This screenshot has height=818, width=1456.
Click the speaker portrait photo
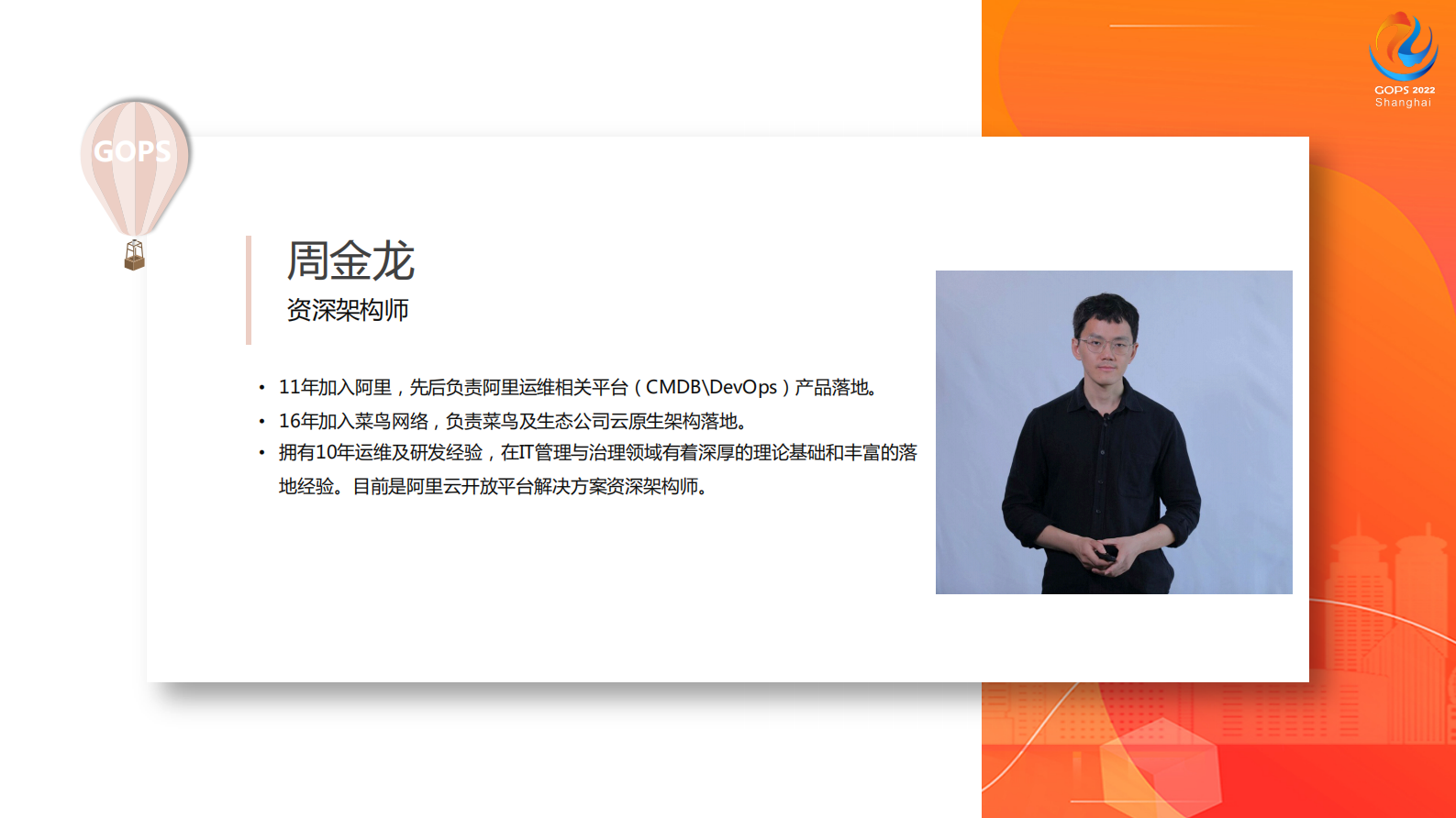tap(1114, 432)
